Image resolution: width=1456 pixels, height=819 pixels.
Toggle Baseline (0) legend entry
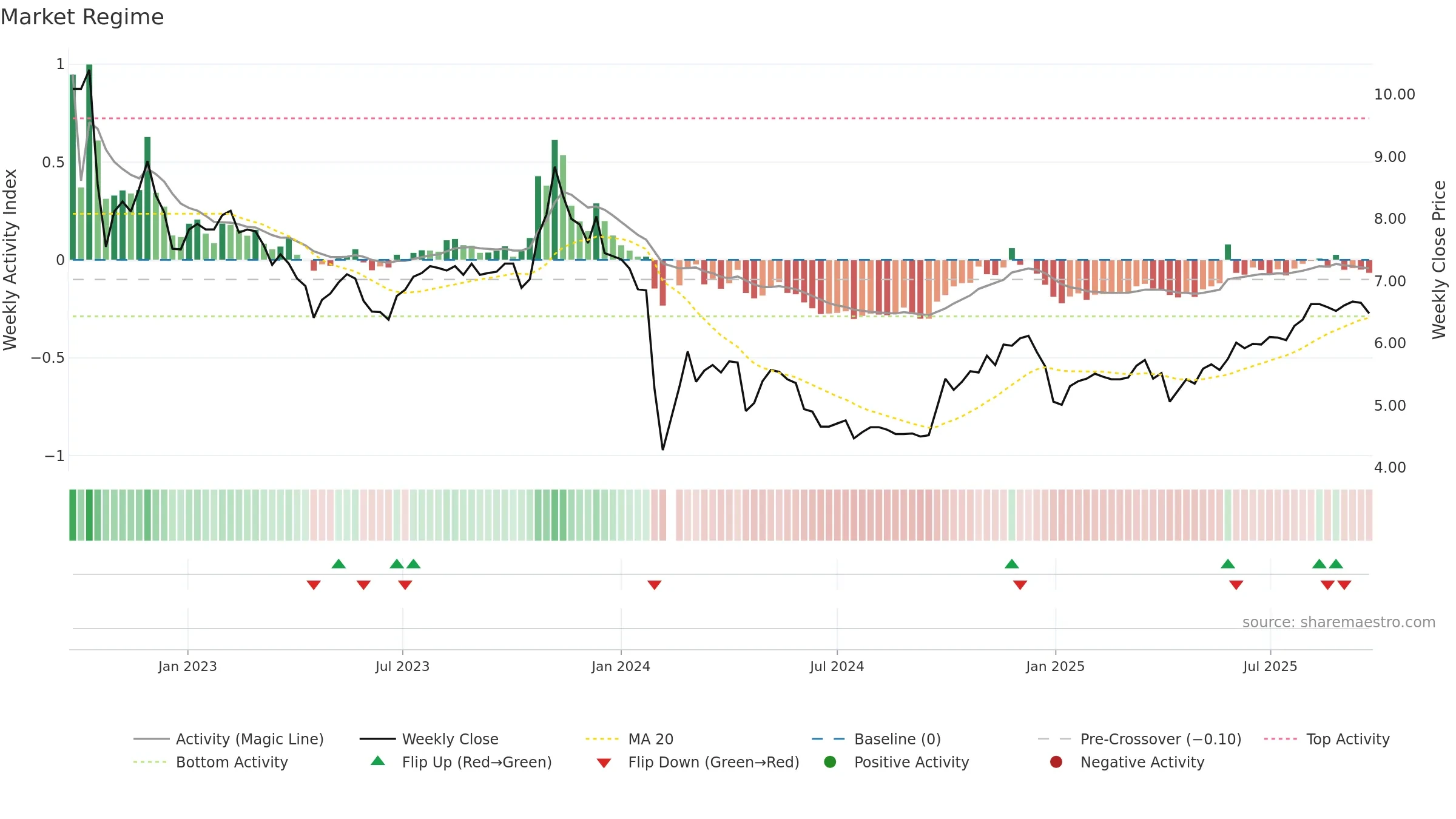click(876, 739)
